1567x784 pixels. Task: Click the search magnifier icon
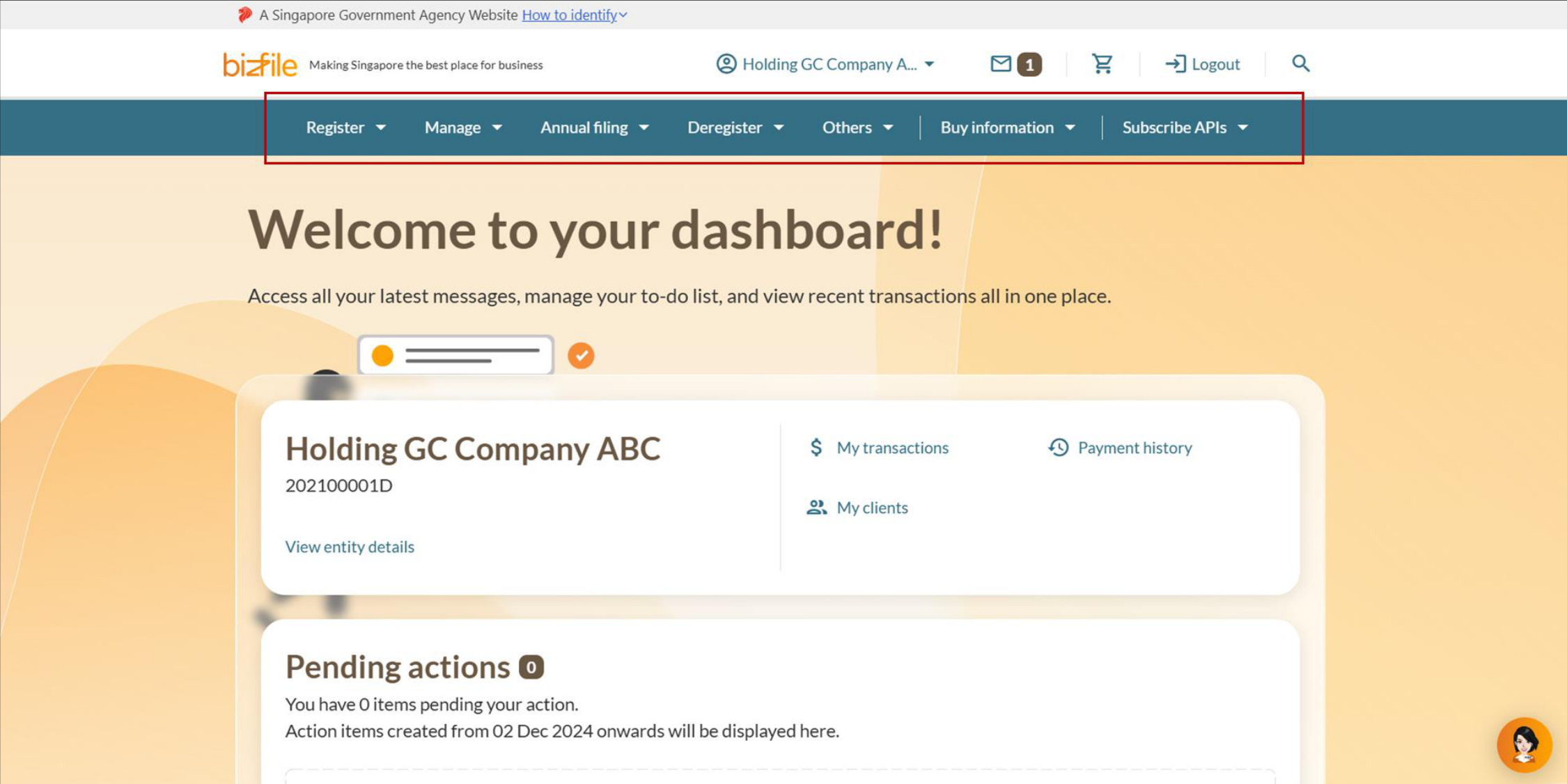1300,63
